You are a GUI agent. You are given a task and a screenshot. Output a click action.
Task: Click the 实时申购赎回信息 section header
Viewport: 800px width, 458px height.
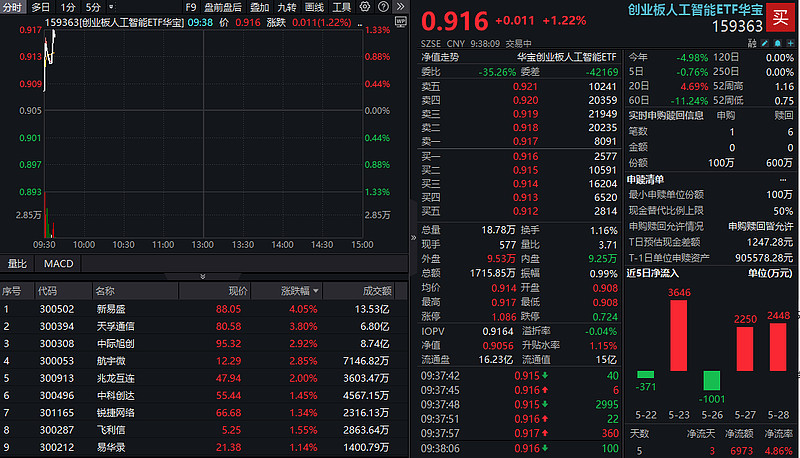(x=666, y=116)
